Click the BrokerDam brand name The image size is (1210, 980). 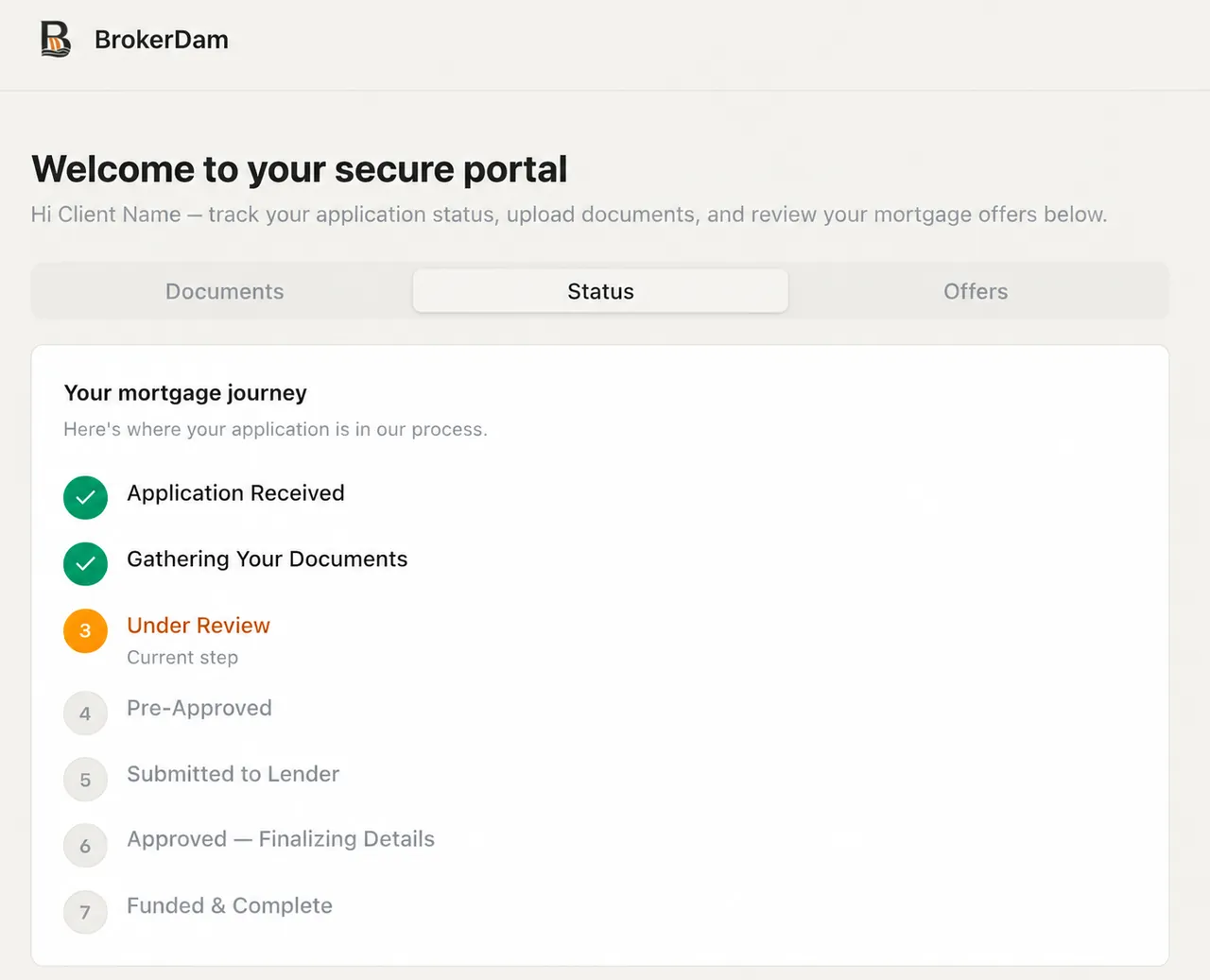pyautogui.click(x=162, y=40)
